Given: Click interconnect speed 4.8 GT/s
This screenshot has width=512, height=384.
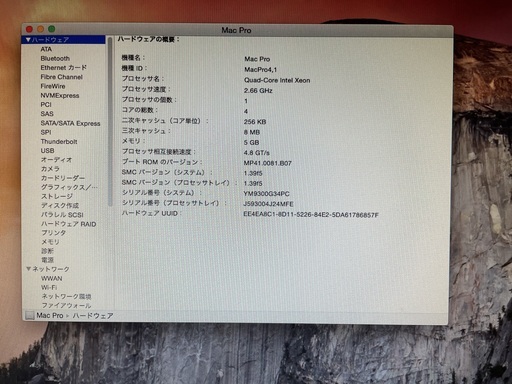Looking at the screenshot, I should (x=256, y=153).
